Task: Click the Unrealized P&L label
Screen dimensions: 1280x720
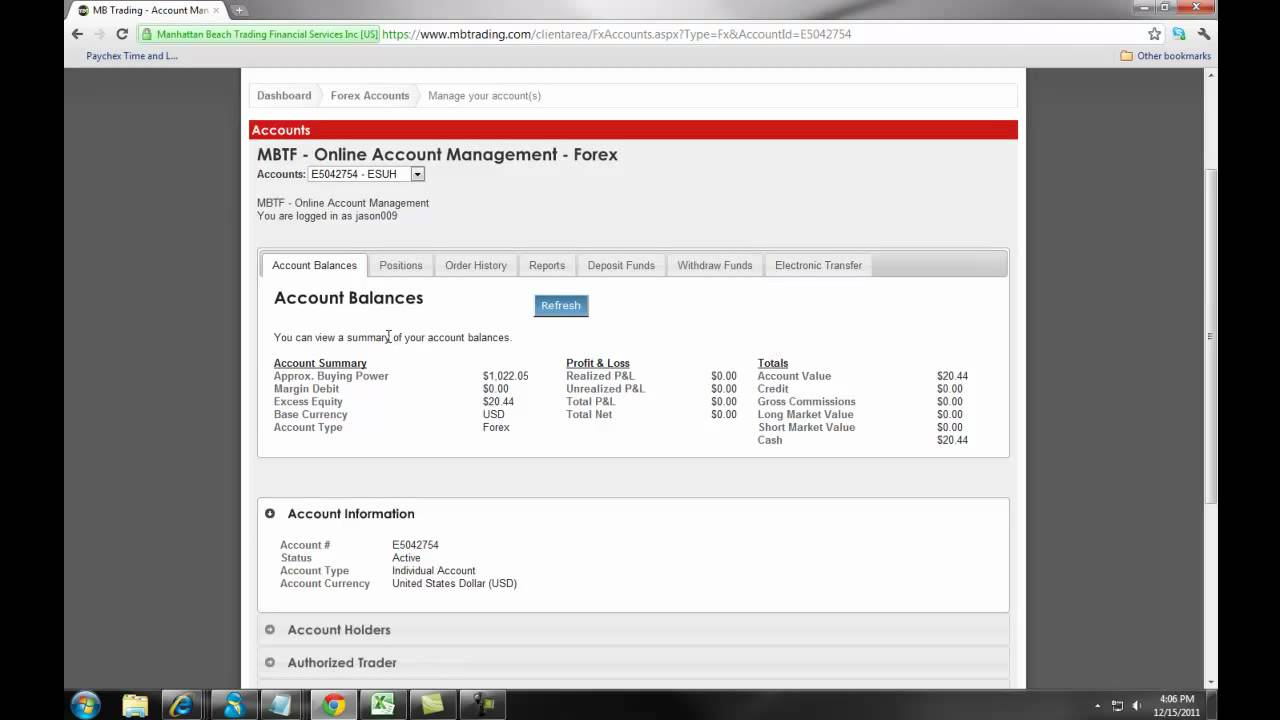Action: tap(605, 389)
